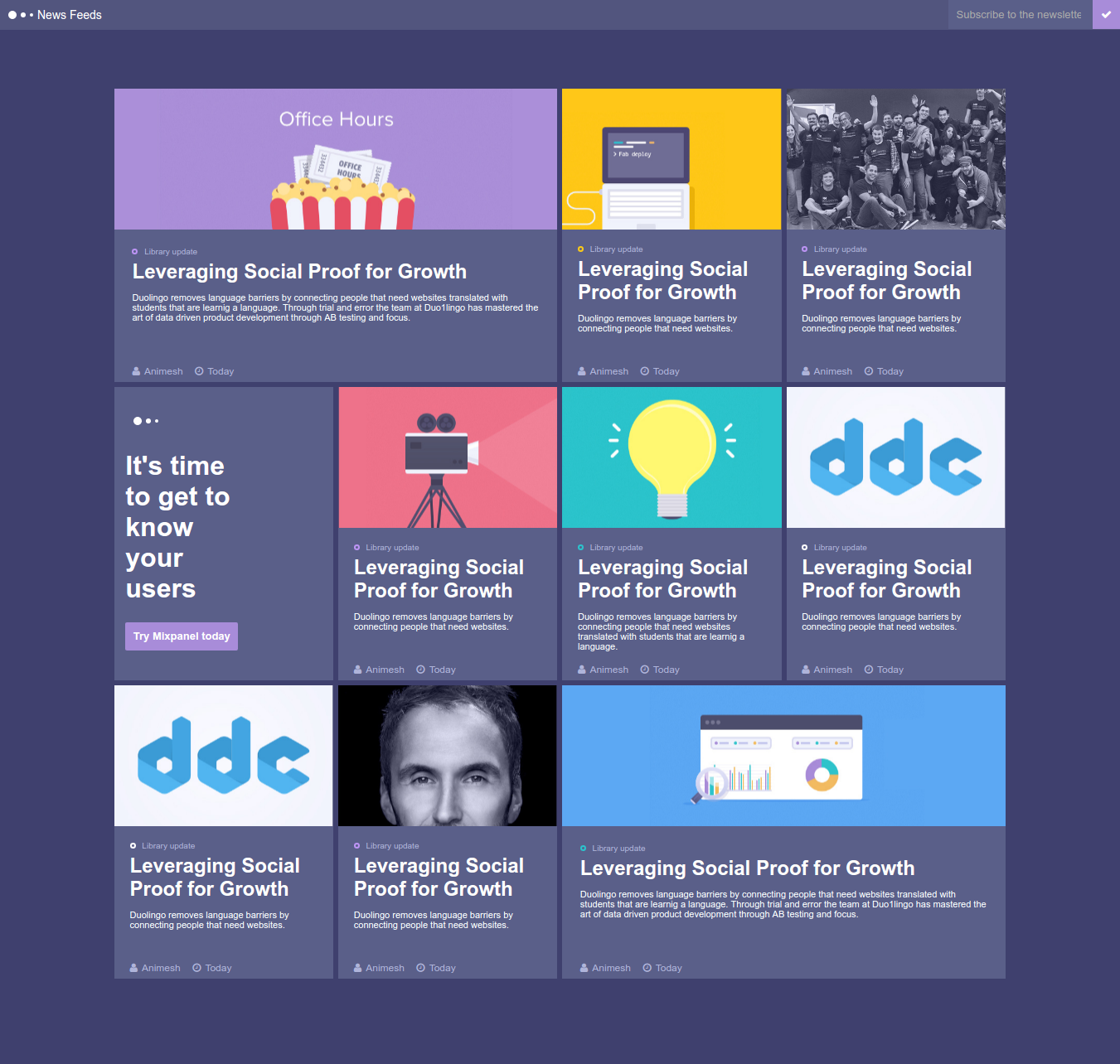Open the headline link on the Office Hours card
Viewport: 1120px width, 1064px height.
point(299,271)
